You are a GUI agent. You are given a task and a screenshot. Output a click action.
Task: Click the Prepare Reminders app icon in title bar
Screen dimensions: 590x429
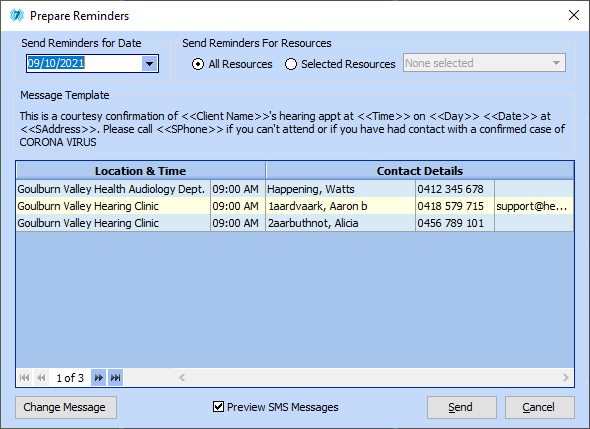coord(17,15)
